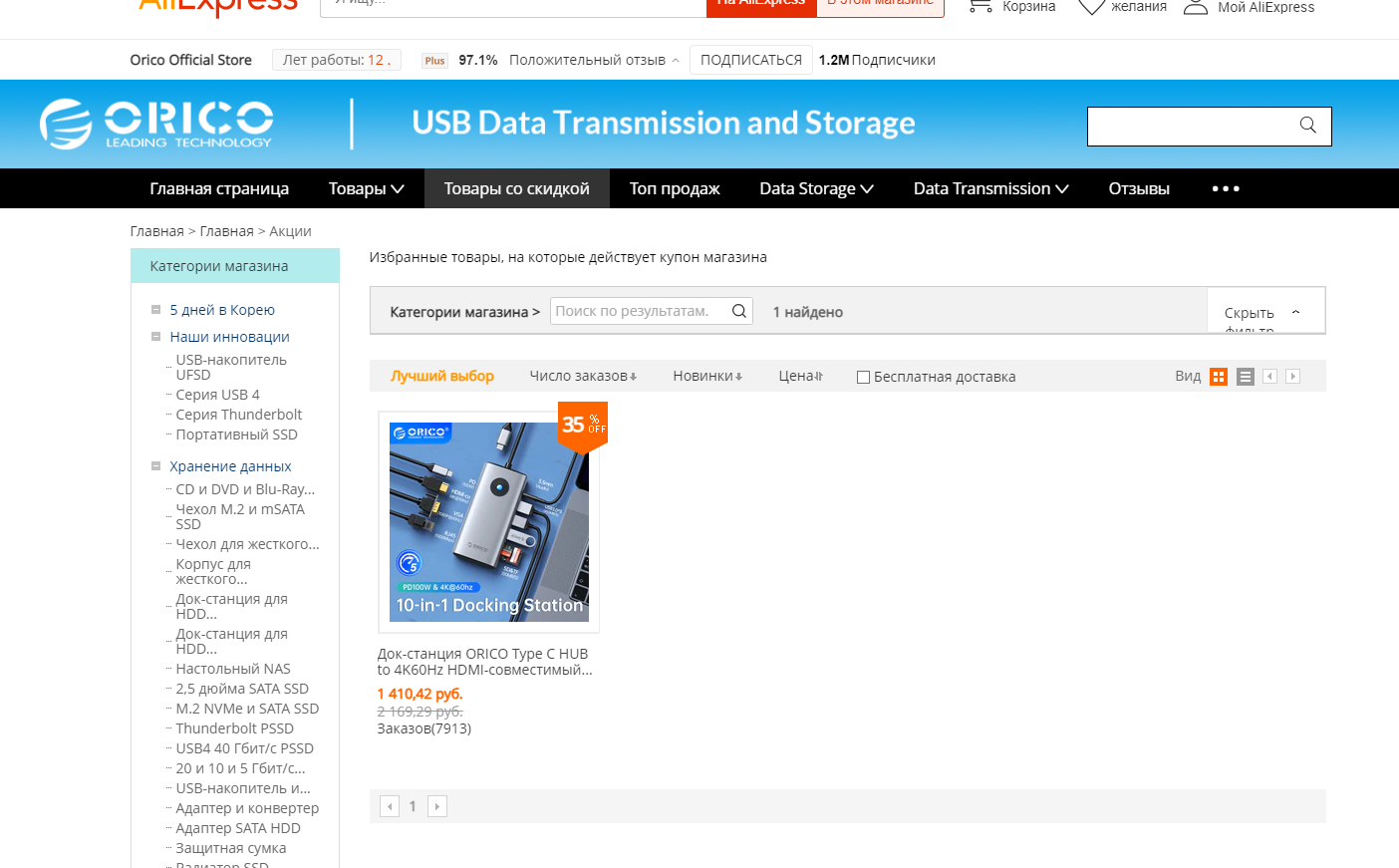Click page number 1 in pagination
The width and height of the screenshot is (1399, 868).
[x=413, y=806]
